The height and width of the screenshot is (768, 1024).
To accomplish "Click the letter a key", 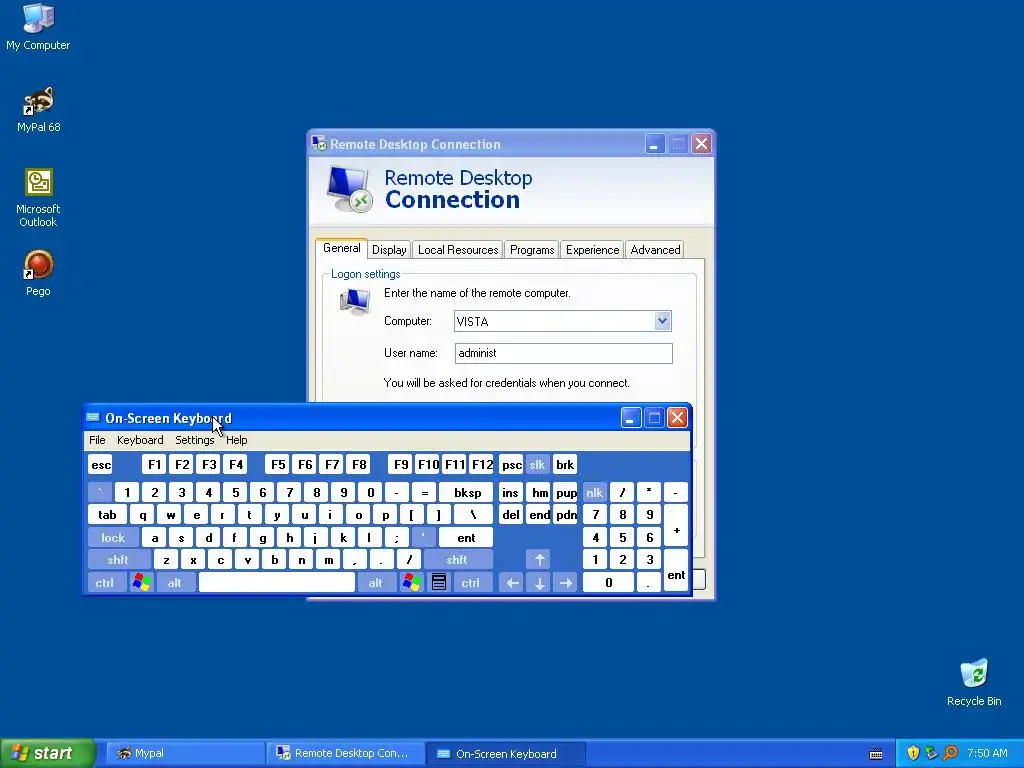I will point(155,537).
